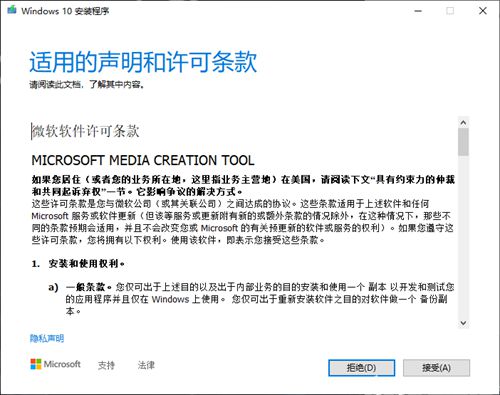
Task: Click the scrollbar up arrow
Action: tap(463, 123)
